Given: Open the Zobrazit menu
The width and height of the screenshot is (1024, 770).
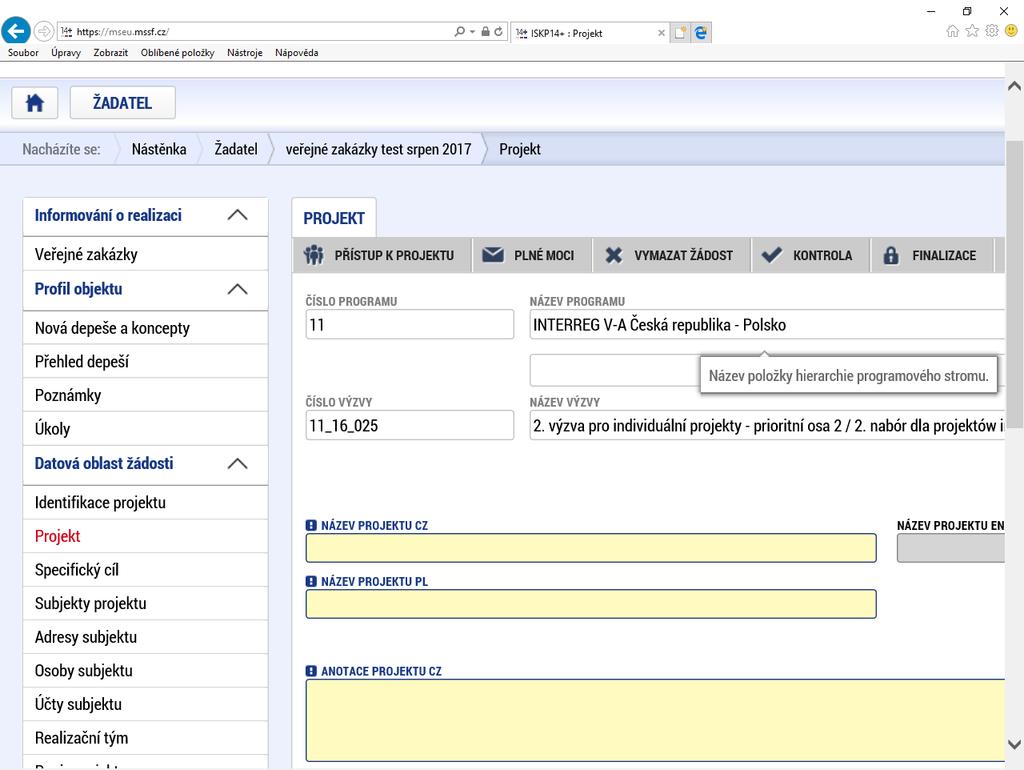Looking at the screenshot, I should 110,52.
